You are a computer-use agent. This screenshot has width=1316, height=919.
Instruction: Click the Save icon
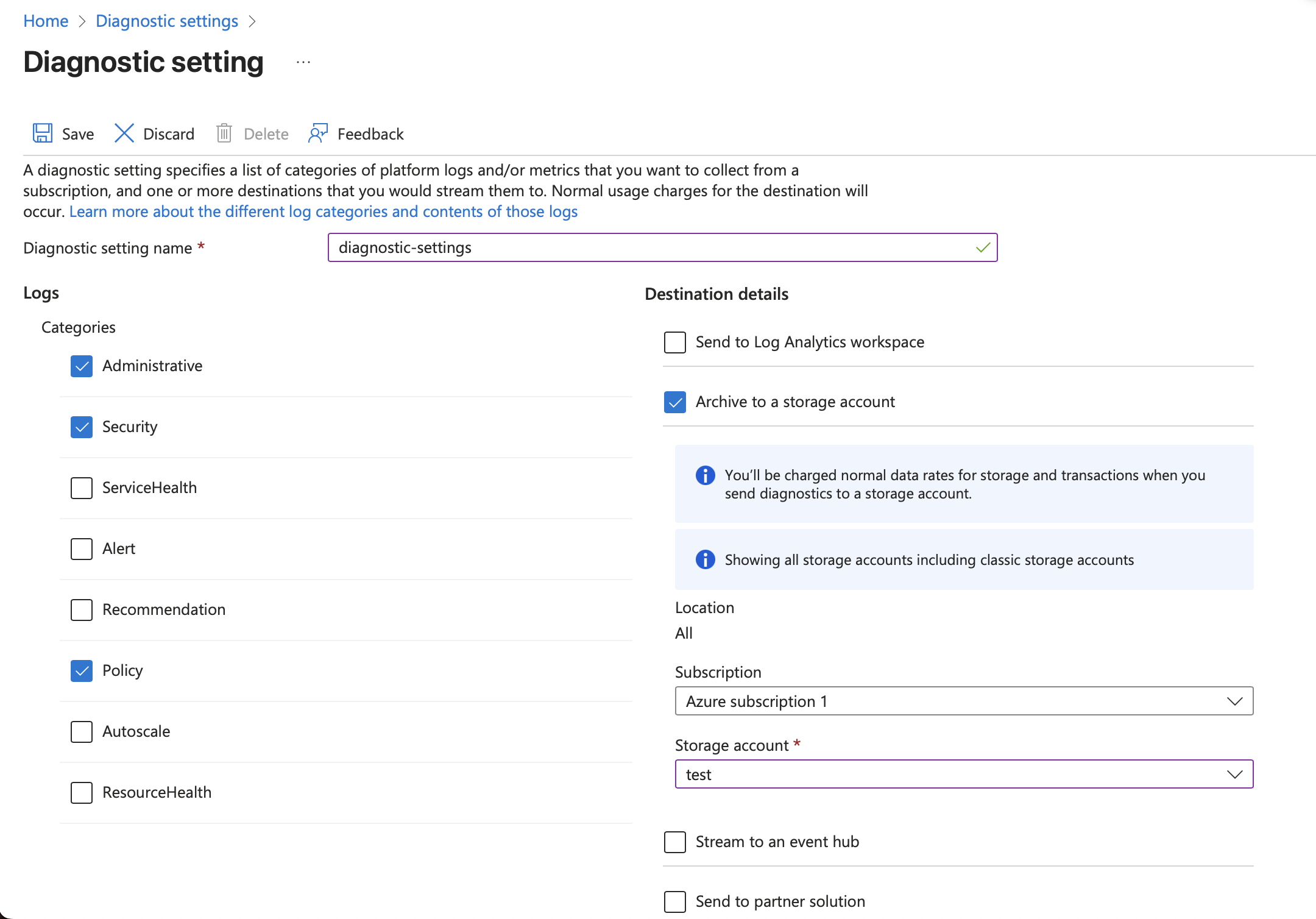tap(42, 133)
